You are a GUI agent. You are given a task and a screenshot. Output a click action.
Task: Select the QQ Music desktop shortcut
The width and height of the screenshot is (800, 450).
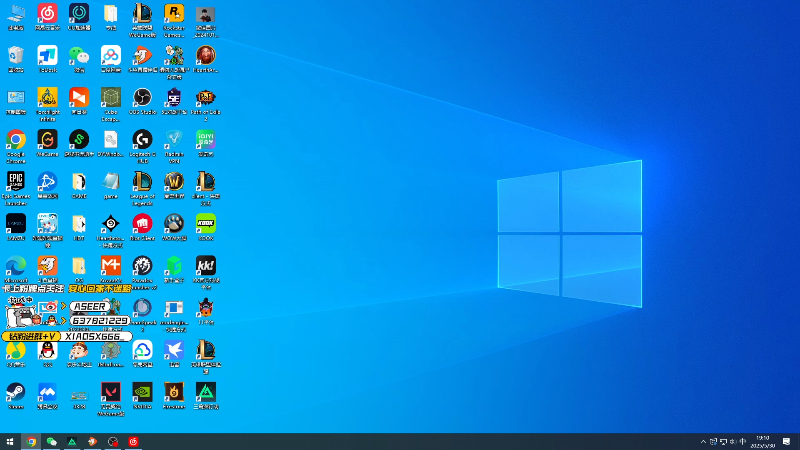click(16, 354)
